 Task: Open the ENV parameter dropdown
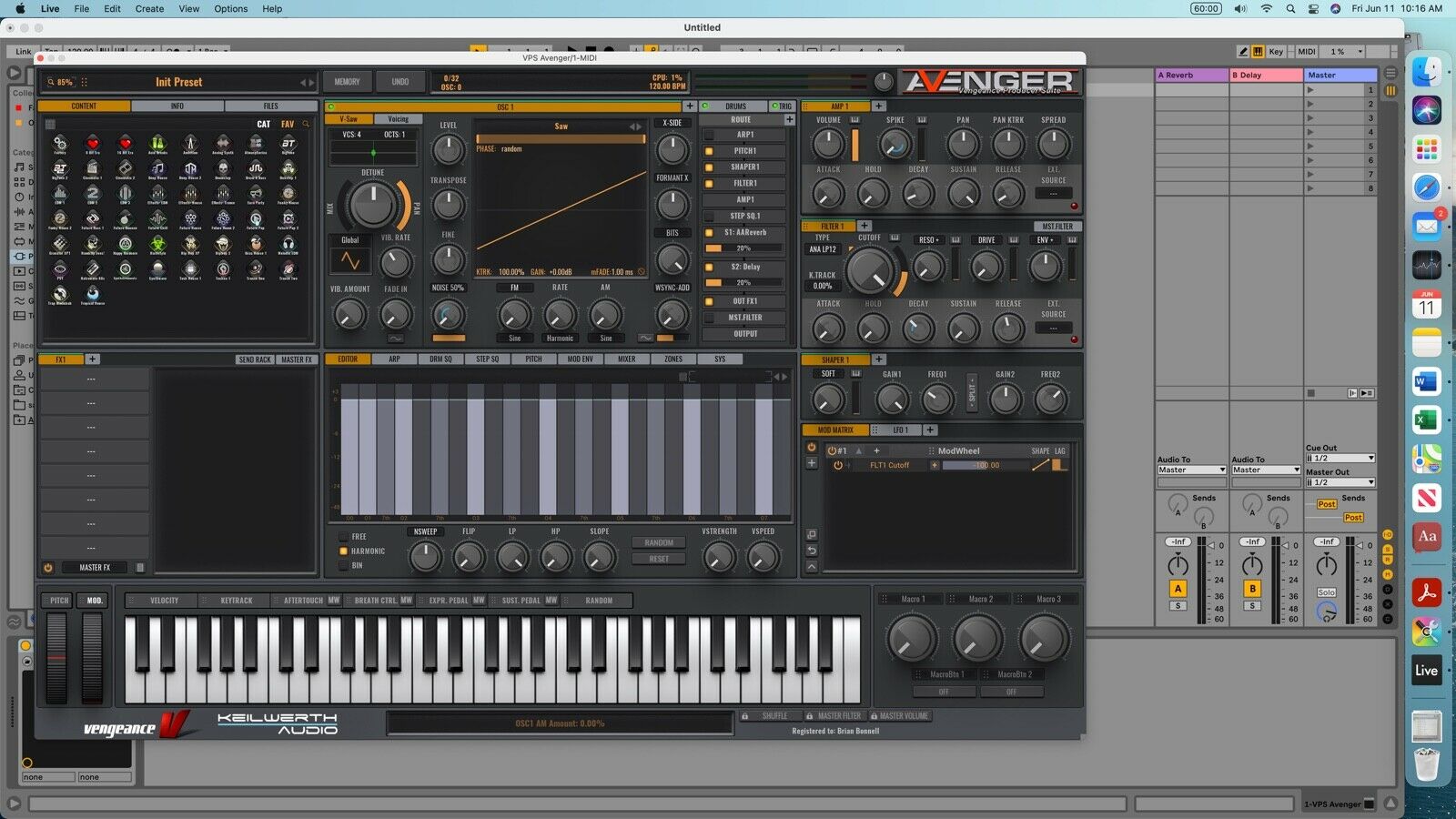pos(1044,239)
